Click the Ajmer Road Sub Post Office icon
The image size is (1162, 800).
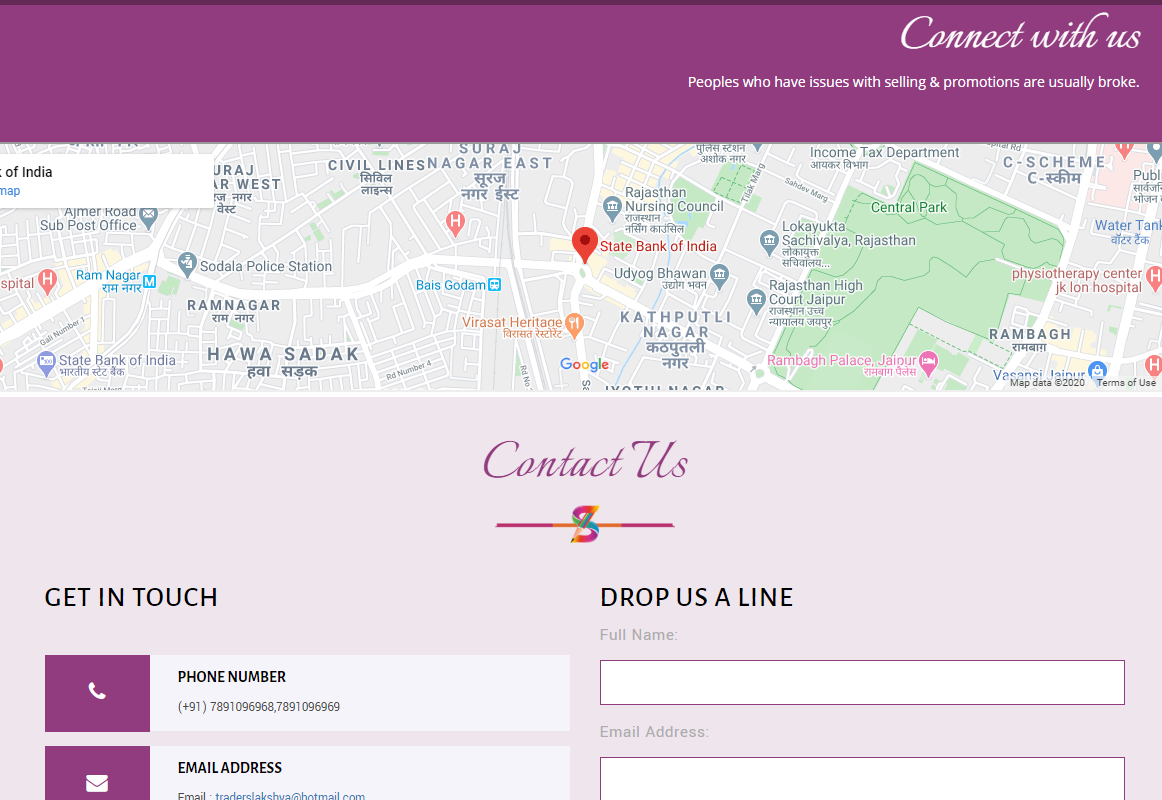coord(149,214)
